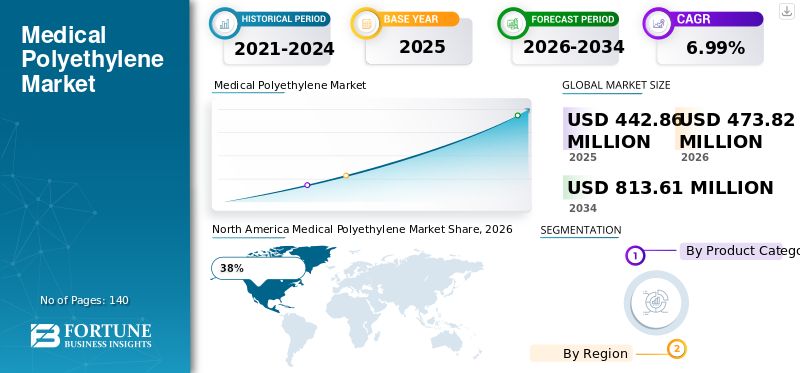The image size is (800, 373).
Task: Click the HISTORICAL PERIOD header label
Action: tap(283, 19)
